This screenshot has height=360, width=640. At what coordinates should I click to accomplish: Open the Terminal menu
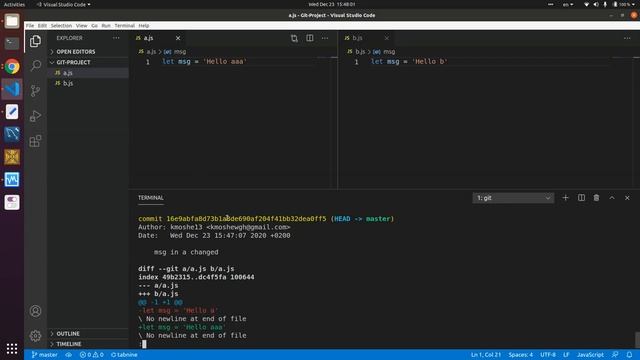[124, 25]
